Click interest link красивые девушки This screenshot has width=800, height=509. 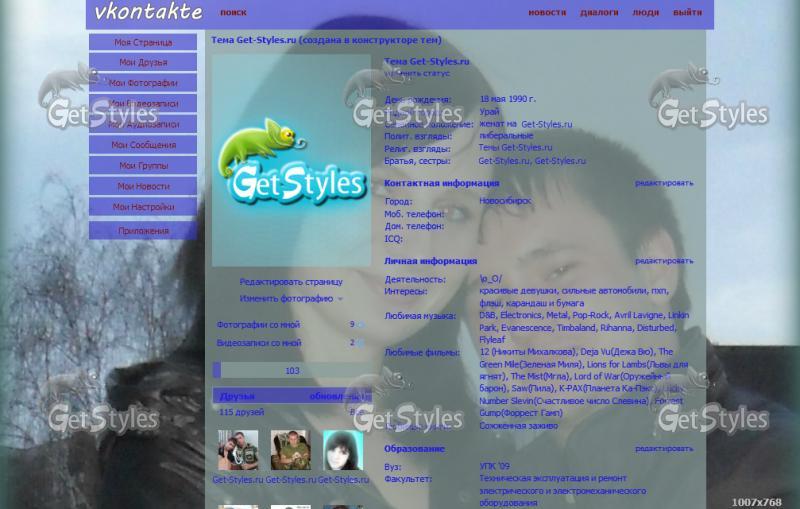pos(517,291)
